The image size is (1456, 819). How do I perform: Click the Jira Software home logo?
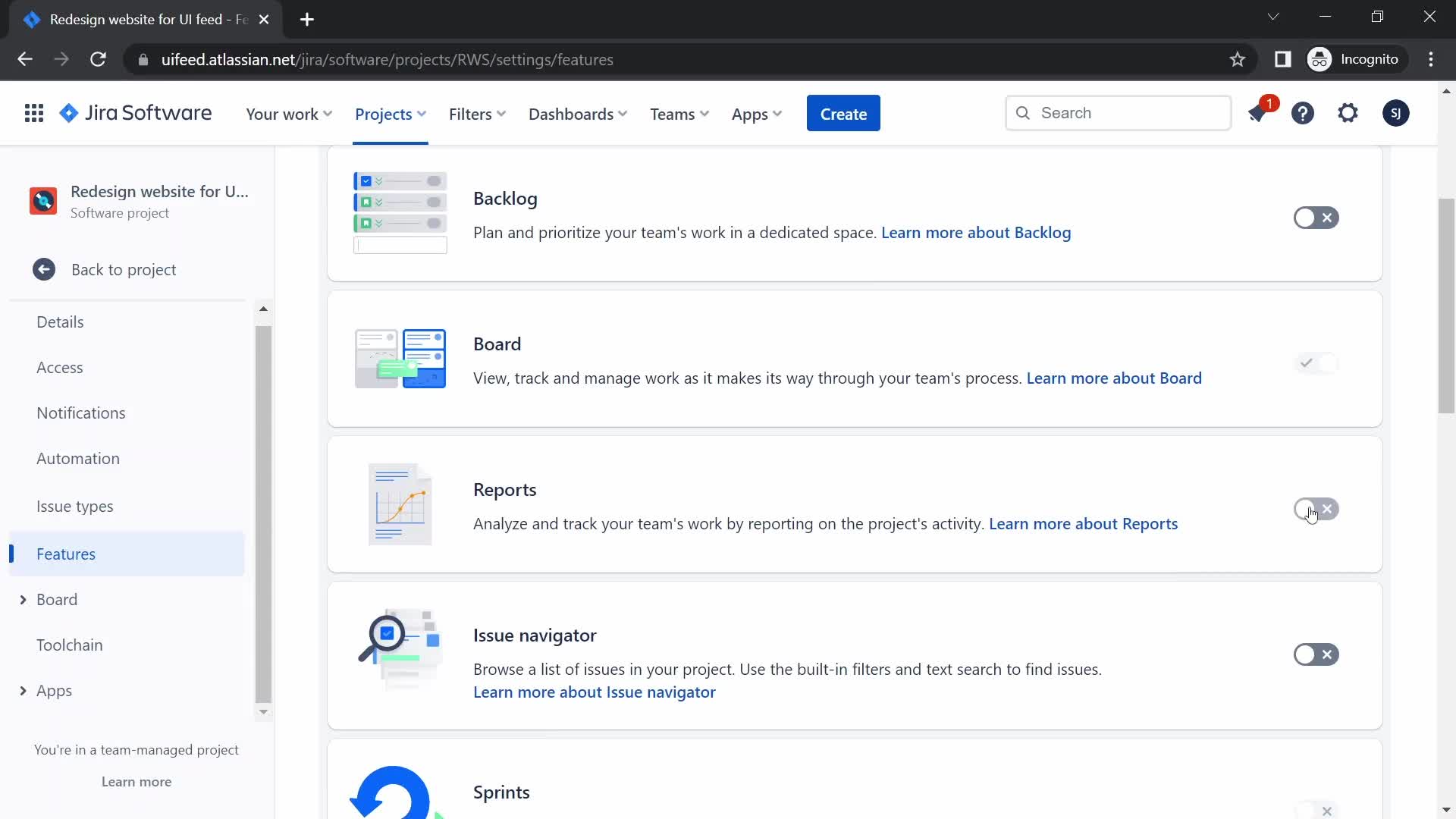136,112
